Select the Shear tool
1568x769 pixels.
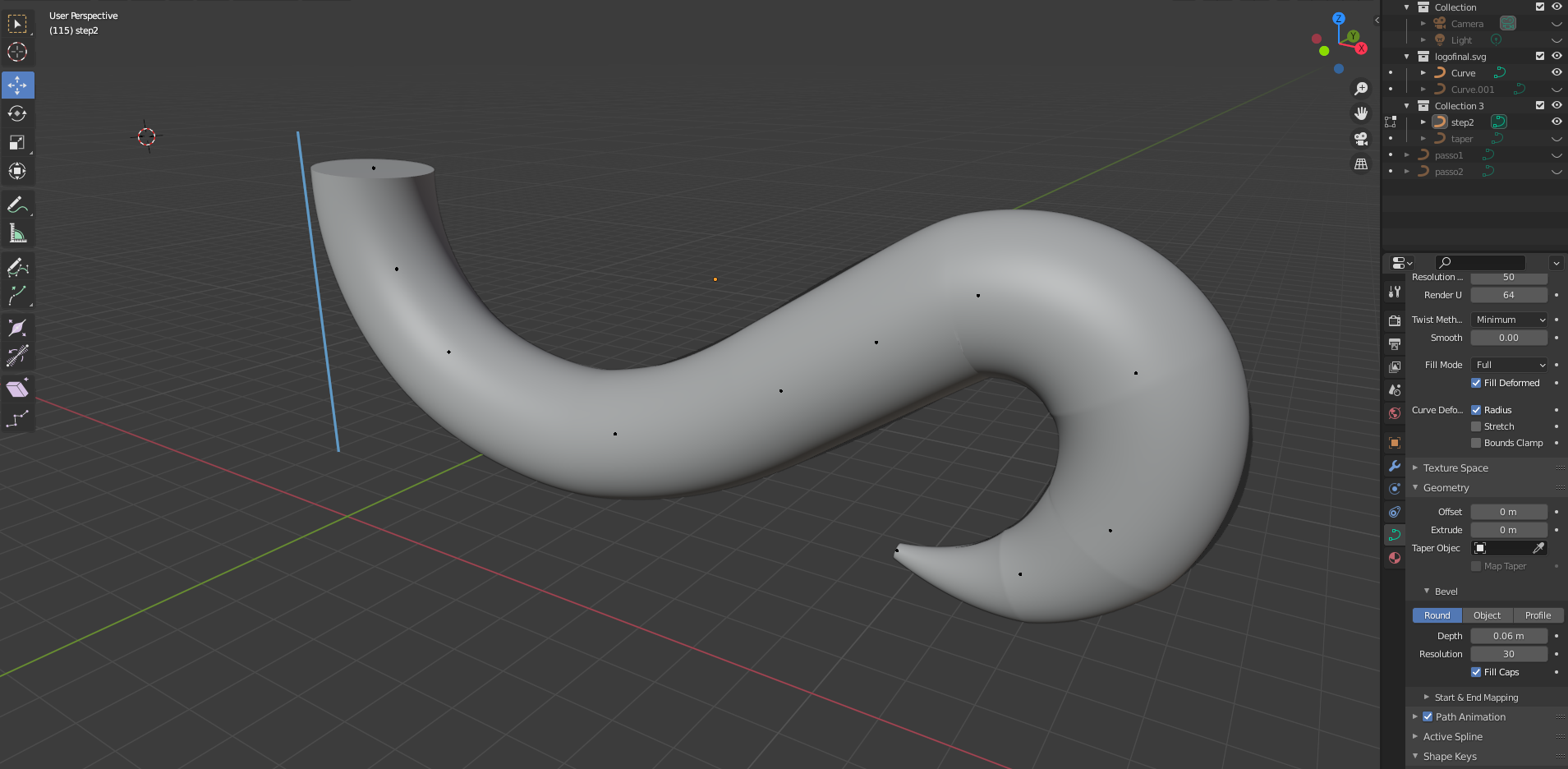point(17,389)
